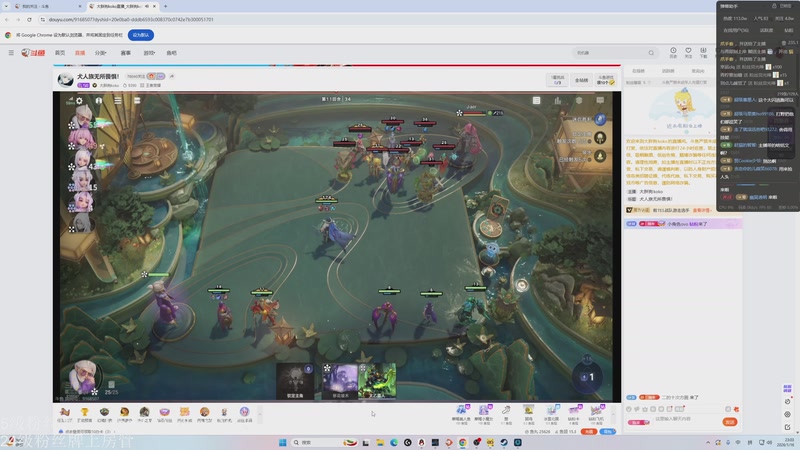Image resolution: width=800 pixels, height=450 pixels.
Task: Click the task progress box showing 0/3
Action: pyautogui.click(x=557, y=80)
